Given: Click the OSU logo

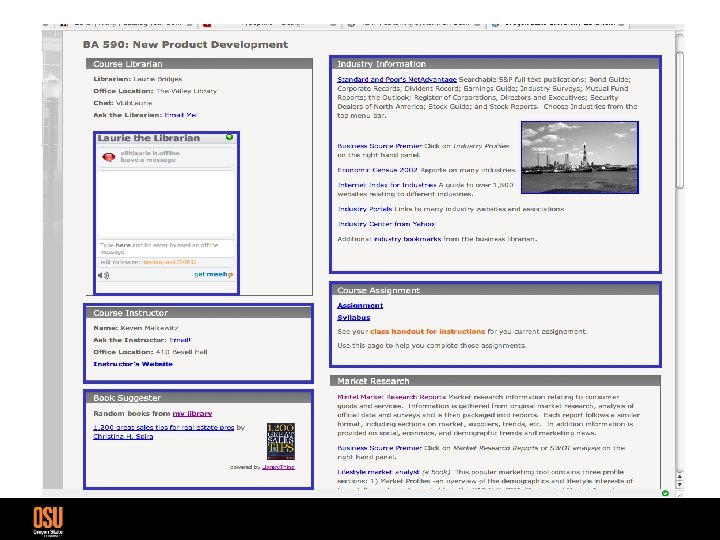Looking at the screenshot, I should pyautogui.click(x=48, y=521).
